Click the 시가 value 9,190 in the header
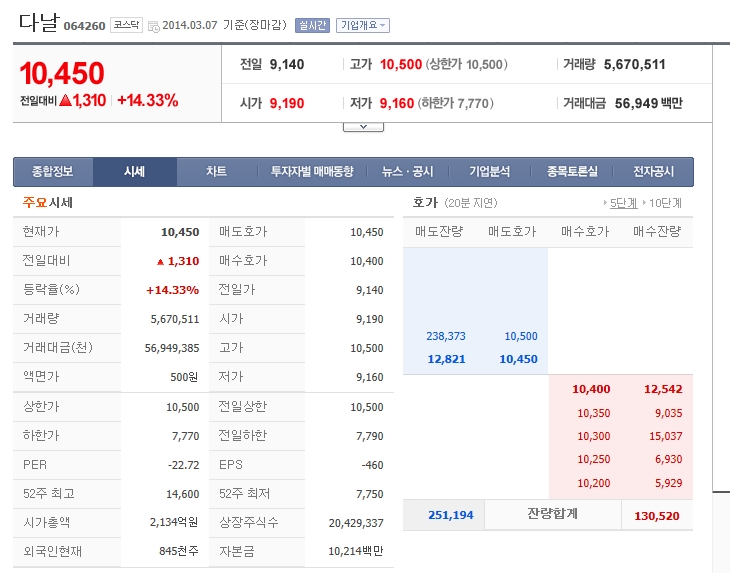 287,103
